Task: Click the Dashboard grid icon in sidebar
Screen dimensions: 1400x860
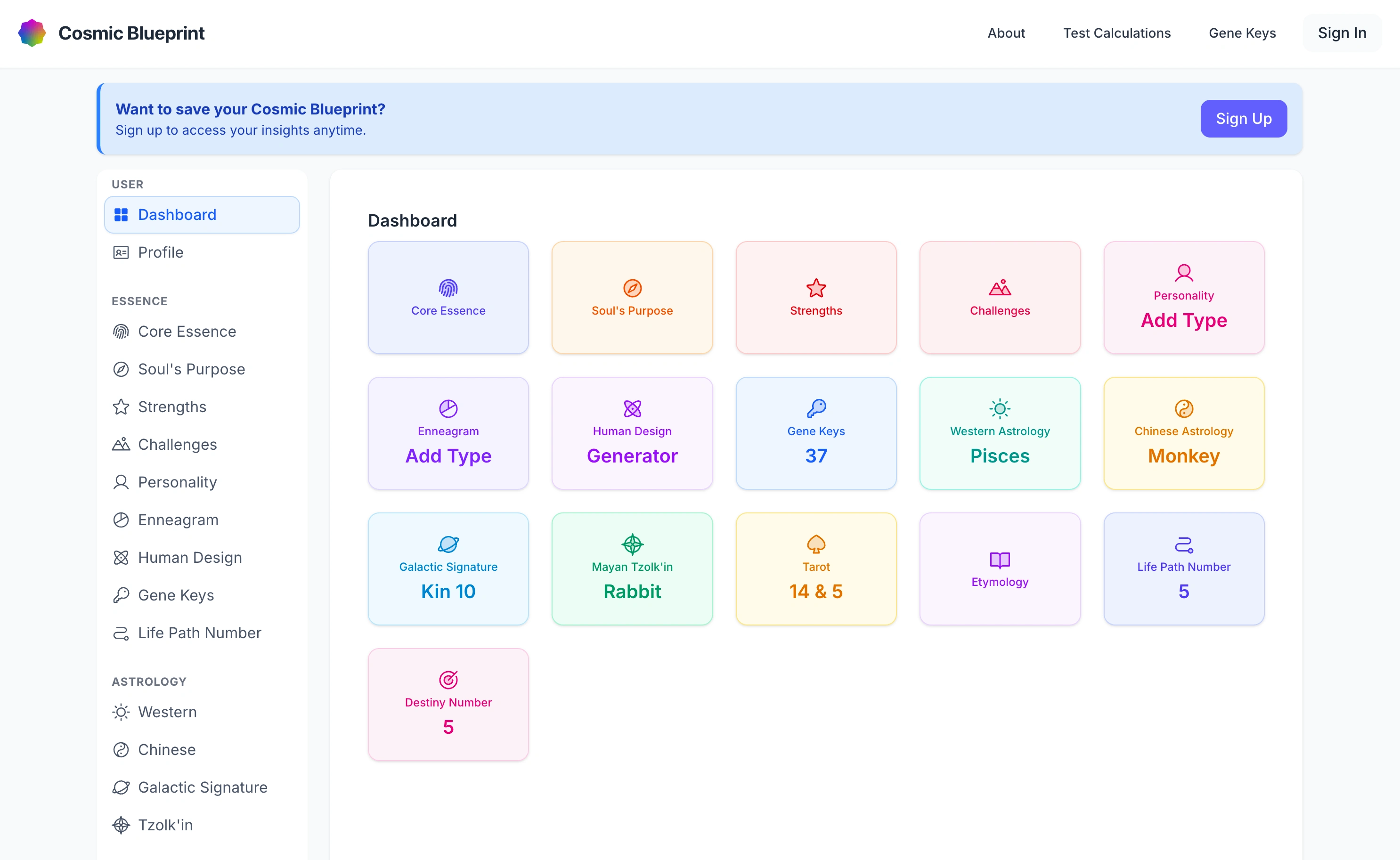Action: [121, 215]
